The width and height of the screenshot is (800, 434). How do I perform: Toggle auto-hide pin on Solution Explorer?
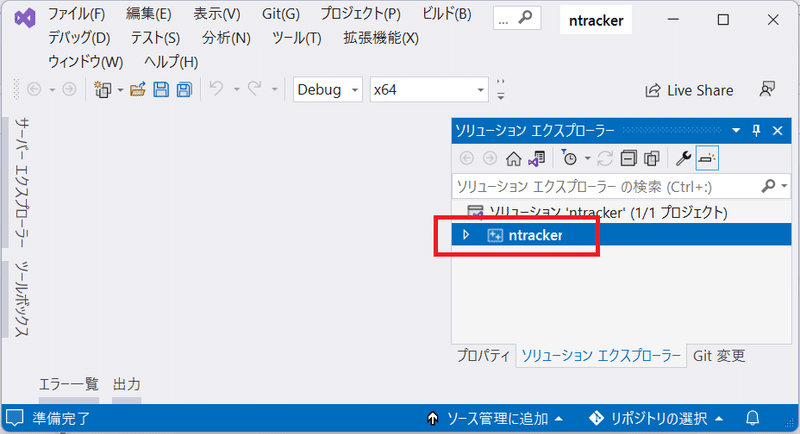click(x=756, y=131)
